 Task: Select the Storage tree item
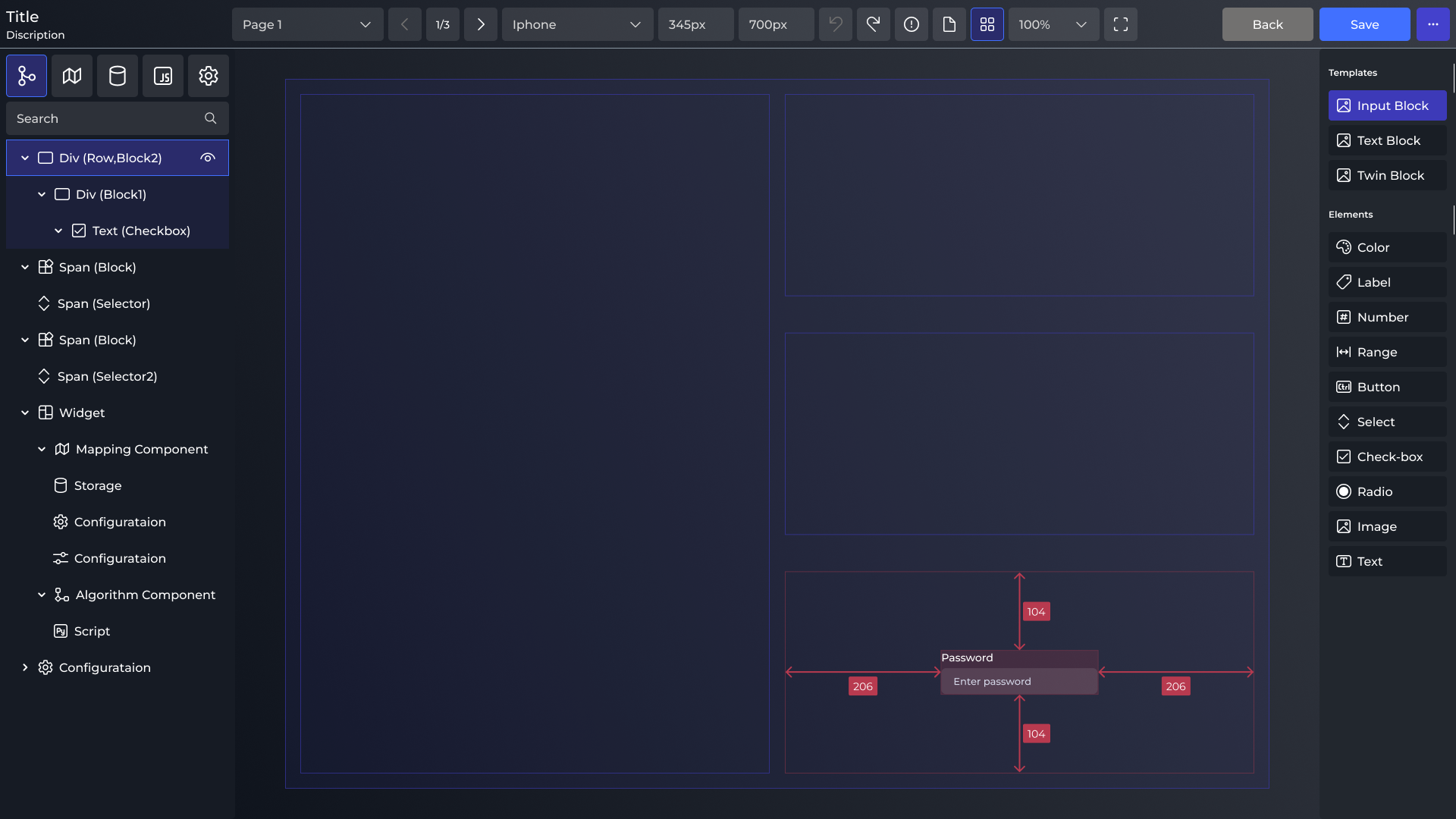(x=118, y=485)
